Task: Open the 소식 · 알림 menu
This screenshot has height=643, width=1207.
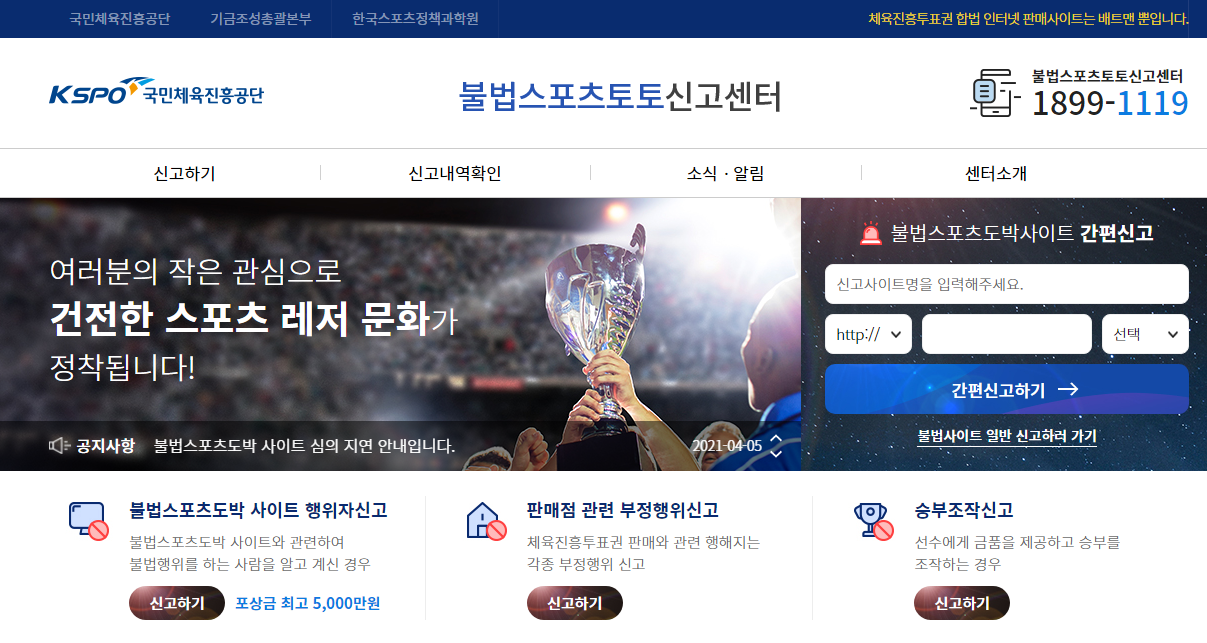Action: tap(726, 173)
